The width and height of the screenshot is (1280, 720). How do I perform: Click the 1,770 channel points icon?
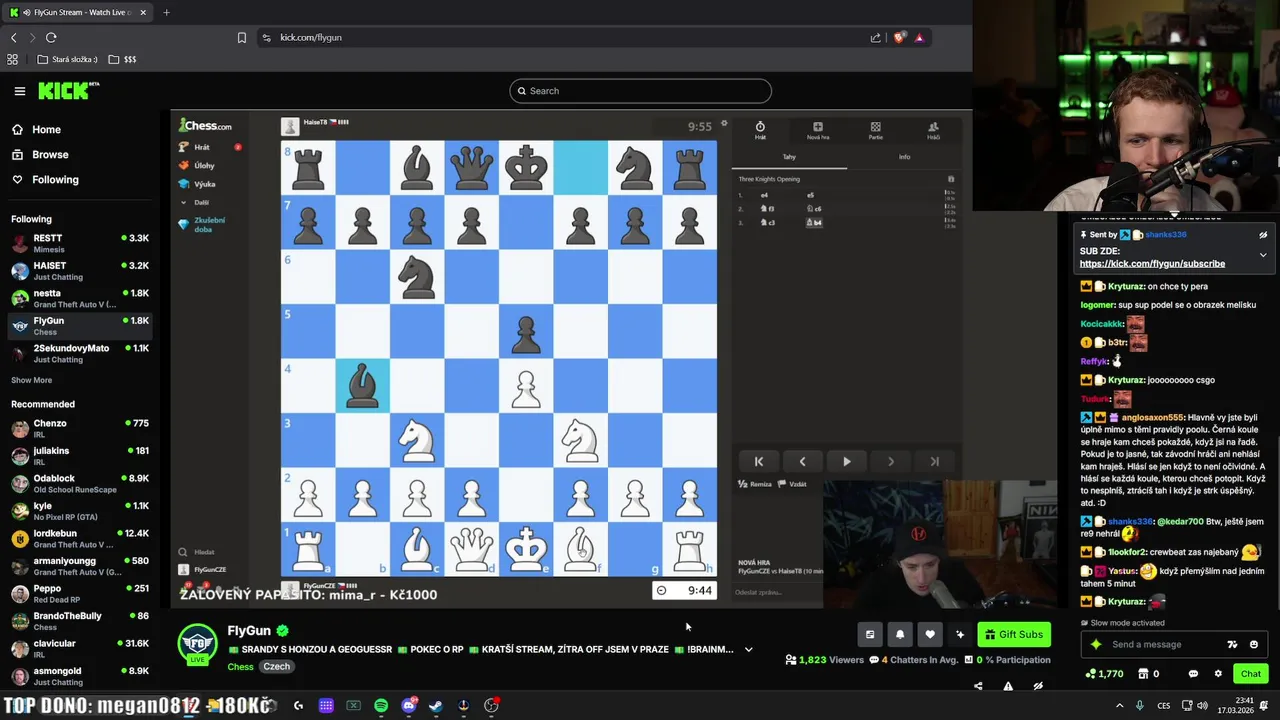[x=1105, y=674]
